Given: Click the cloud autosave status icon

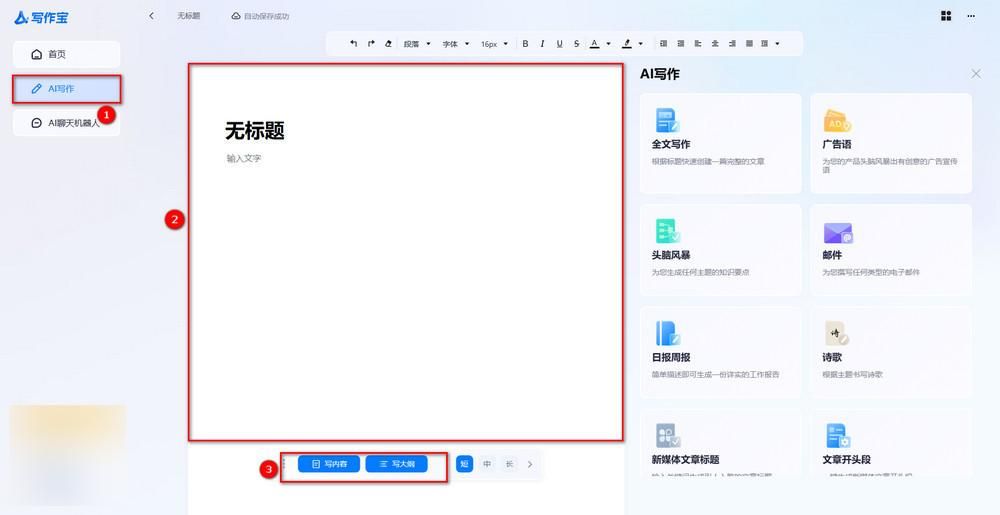Looking at the screenshot, I should [236, 16].
